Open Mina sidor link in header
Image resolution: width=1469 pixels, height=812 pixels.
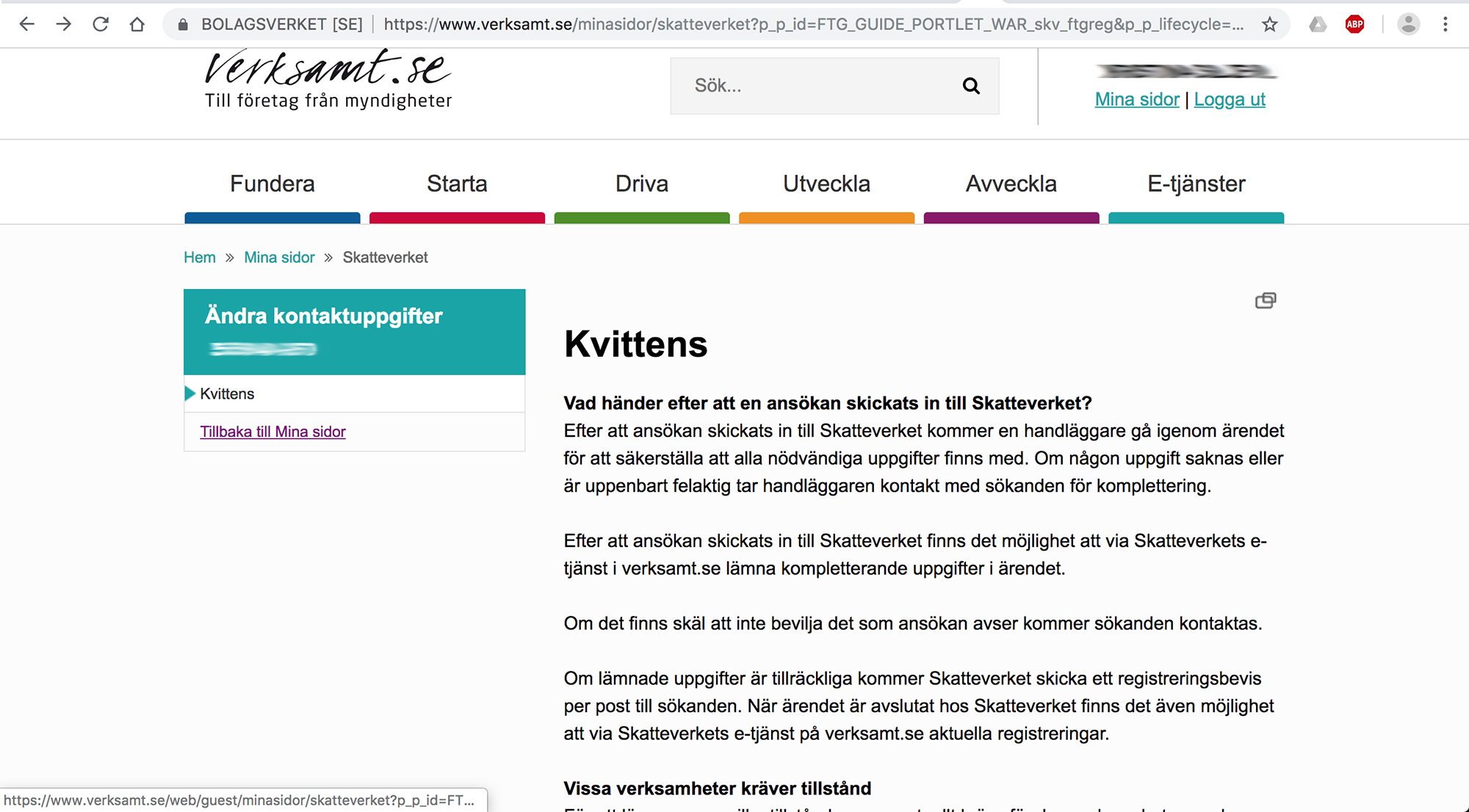(x=1137, y=99)
